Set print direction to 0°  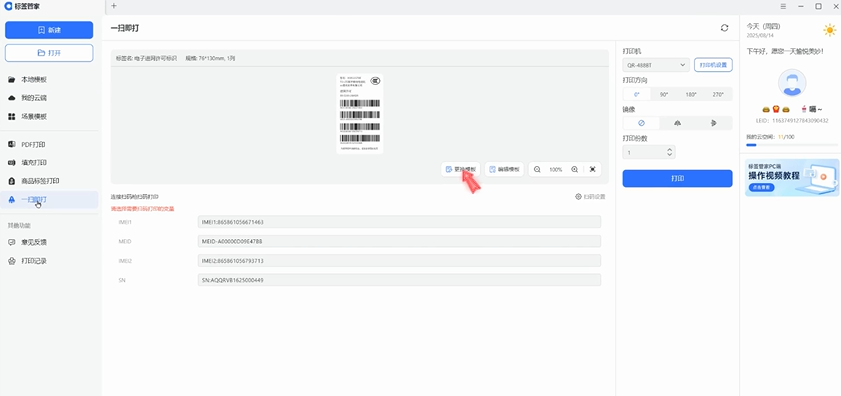(637, 94)
